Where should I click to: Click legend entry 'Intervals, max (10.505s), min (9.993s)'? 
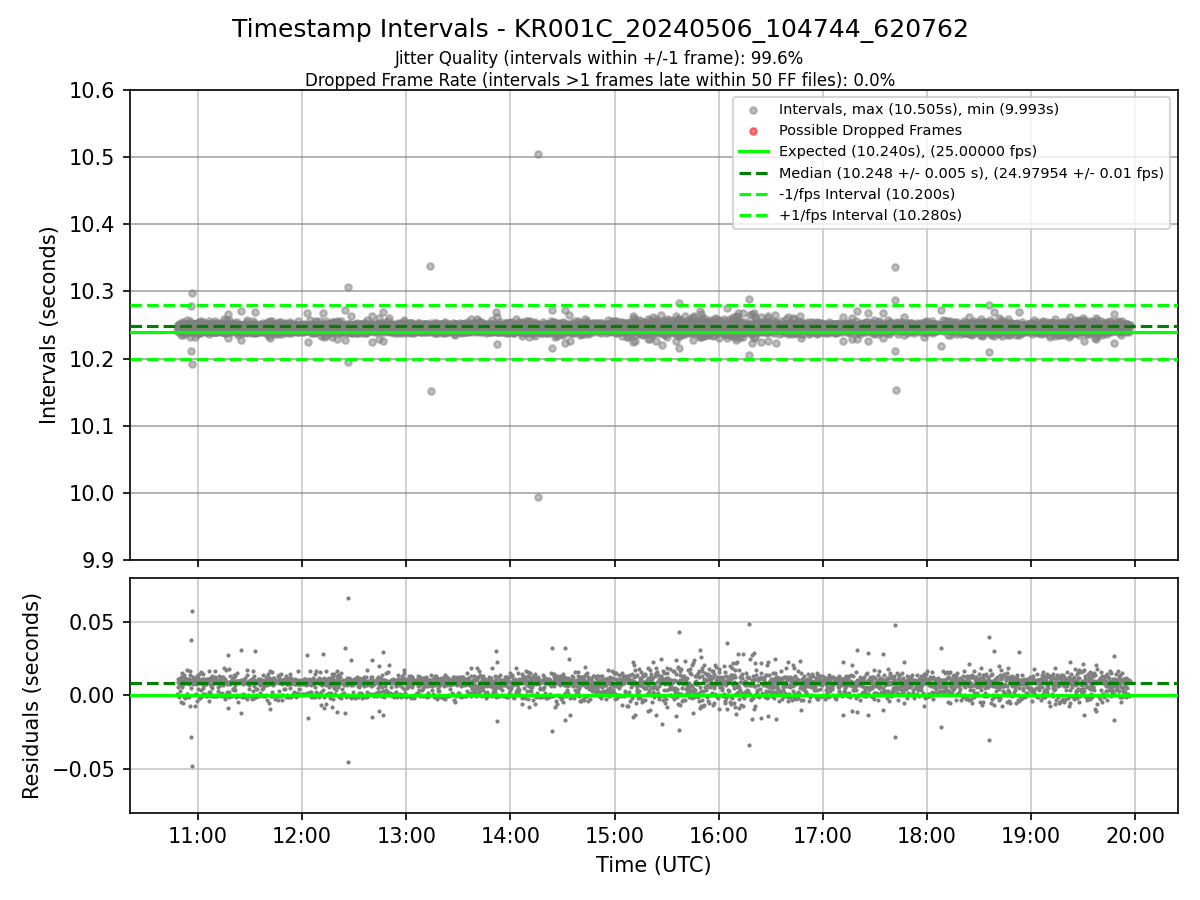point(918,109)
